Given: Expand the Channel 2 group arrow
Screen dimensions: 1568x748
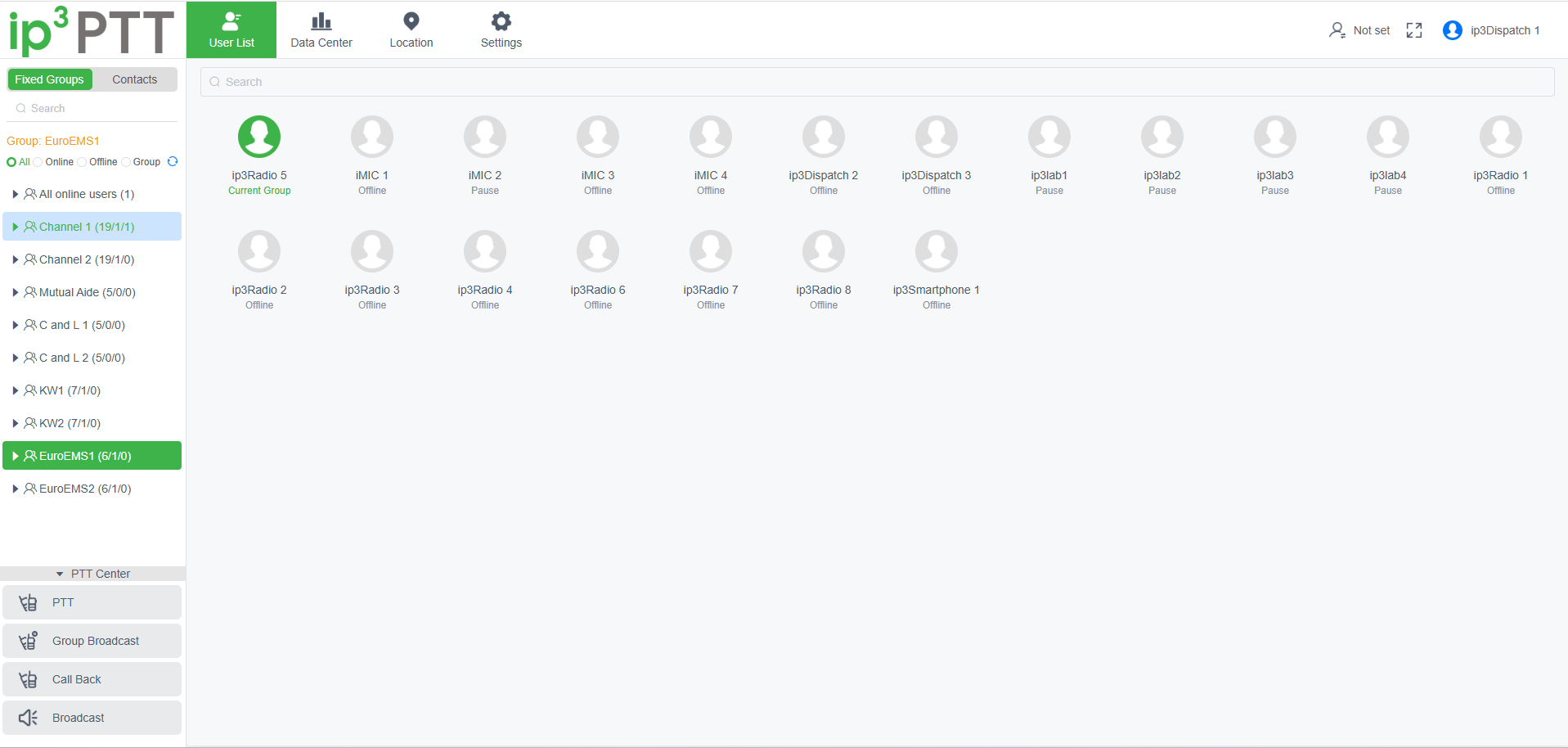Looking at the screenshot, I should point(16,259).
